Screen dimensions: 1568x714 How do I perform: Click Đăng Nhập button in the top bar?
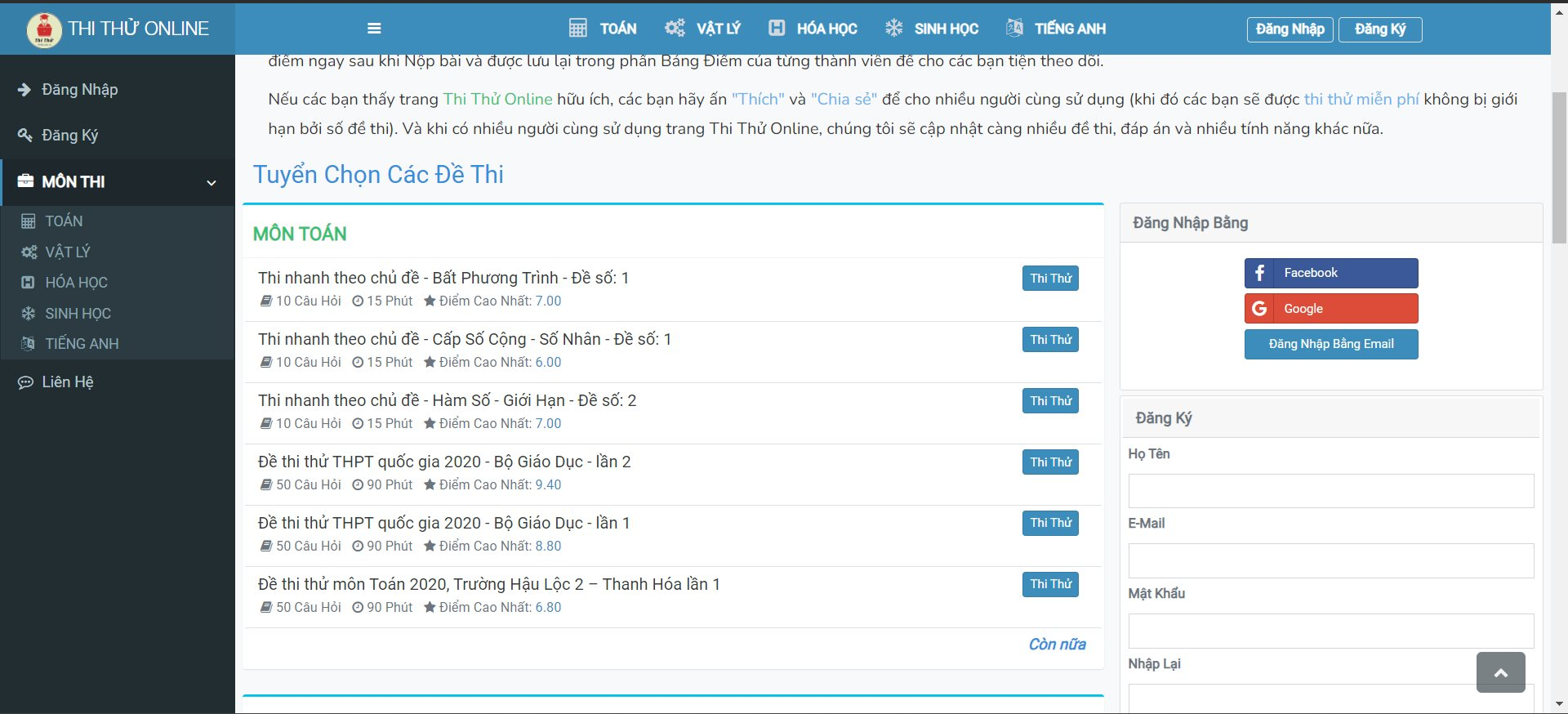click(x=1290, y=29)
